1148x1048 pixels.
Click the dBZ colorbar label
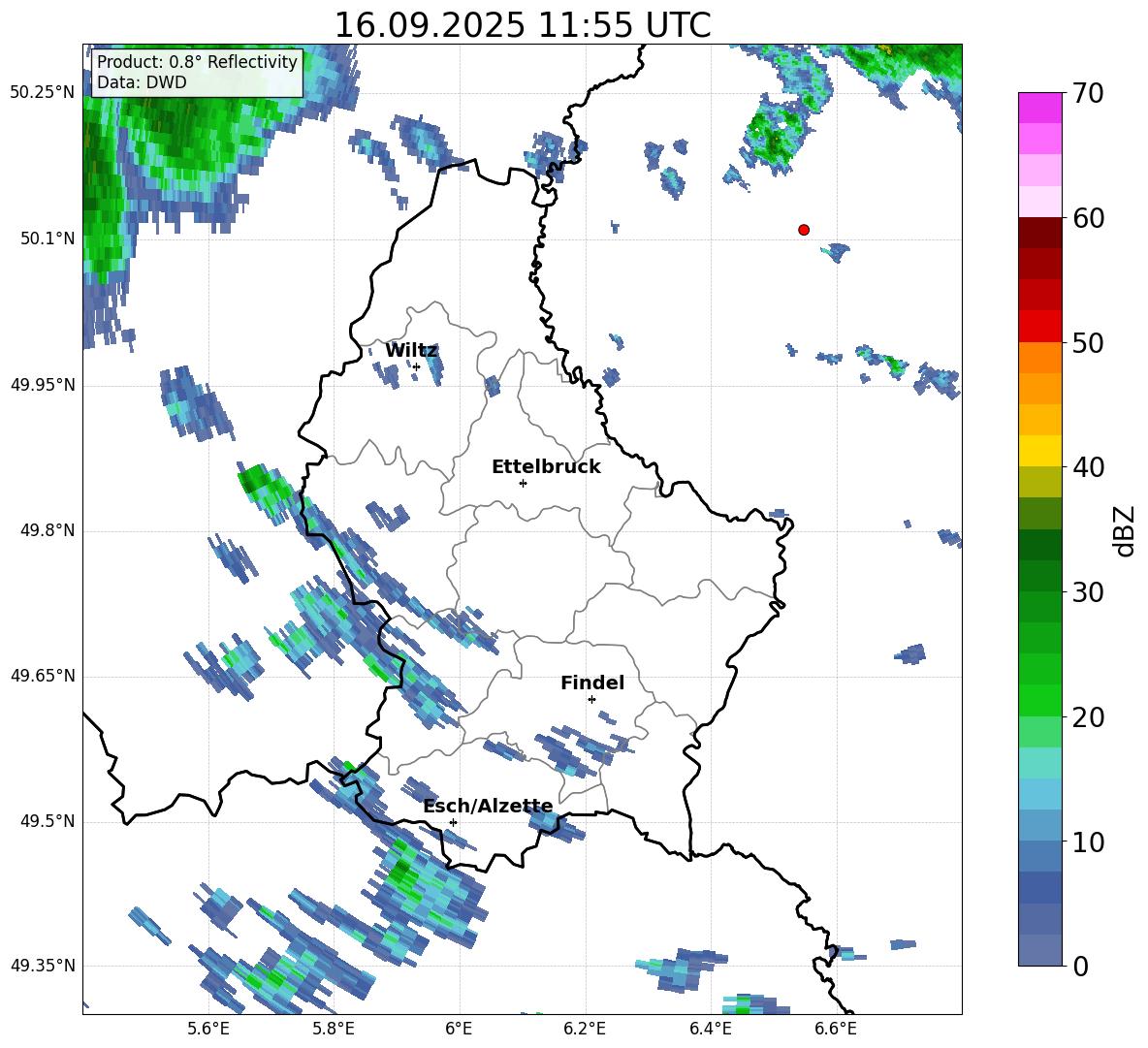1126,531
